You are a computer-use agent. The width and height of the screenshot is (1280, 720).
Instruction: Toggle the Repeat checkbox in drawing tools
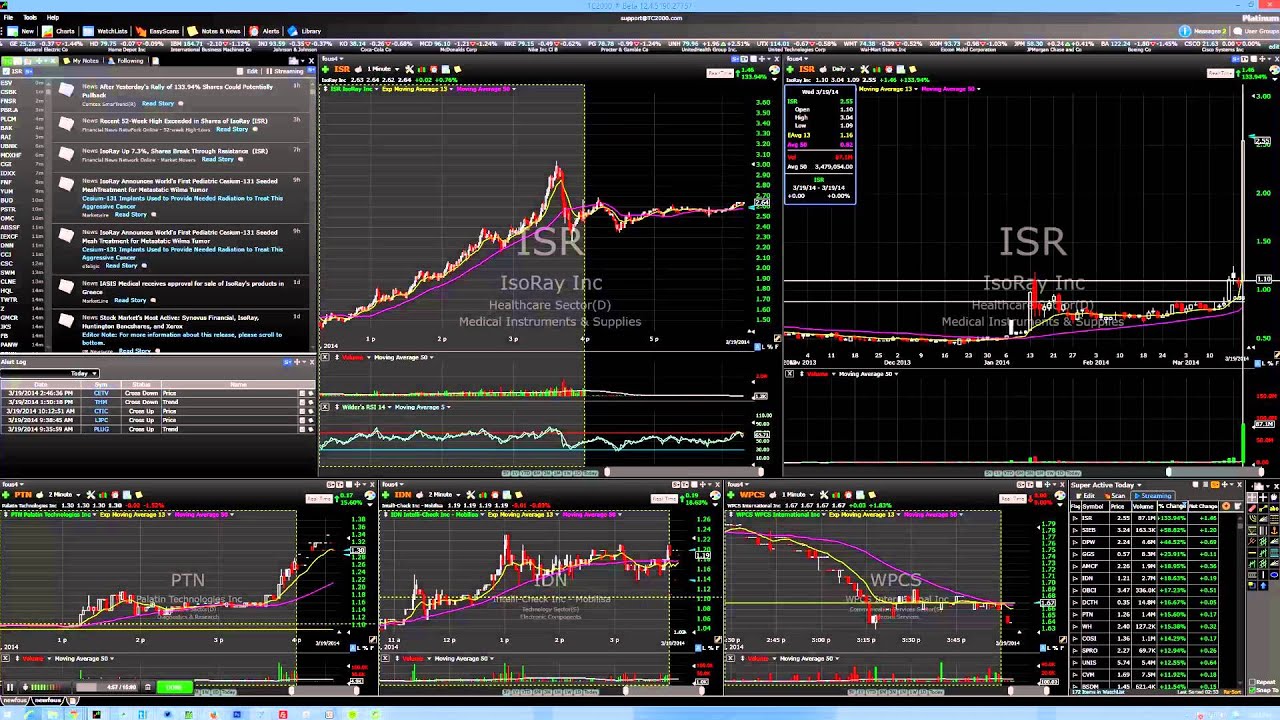(1254, 681)
